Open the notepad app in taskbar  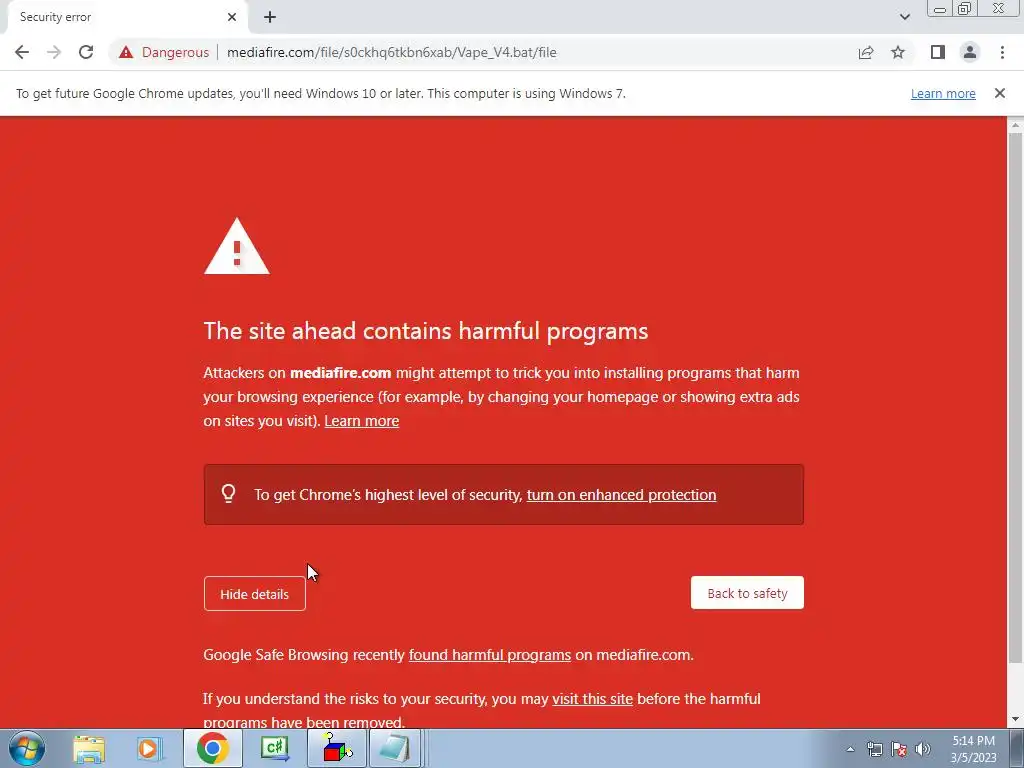395,748
